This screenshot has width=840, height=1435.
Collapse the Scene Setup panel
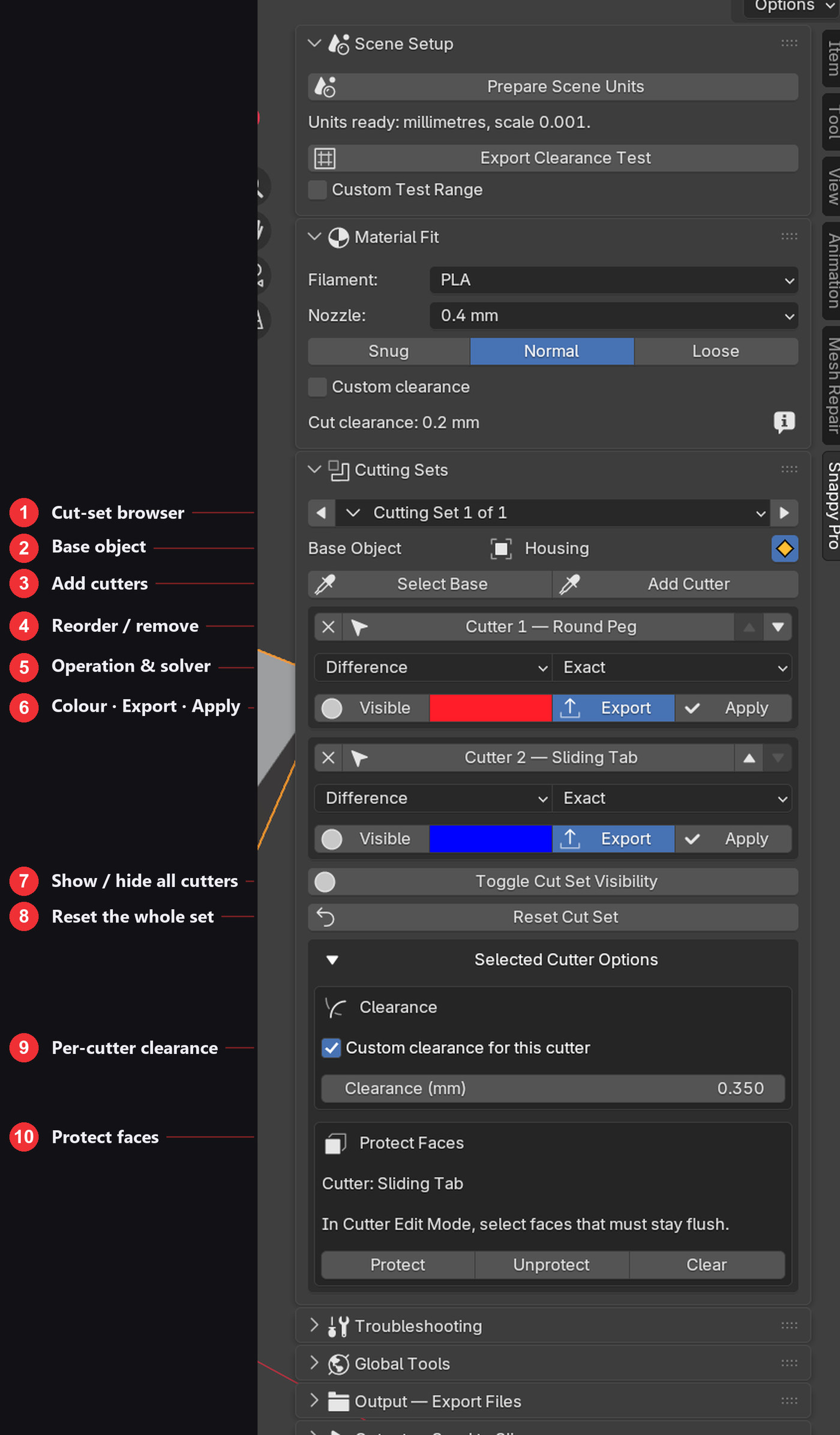pyautogui.click(x=314, y=44)
